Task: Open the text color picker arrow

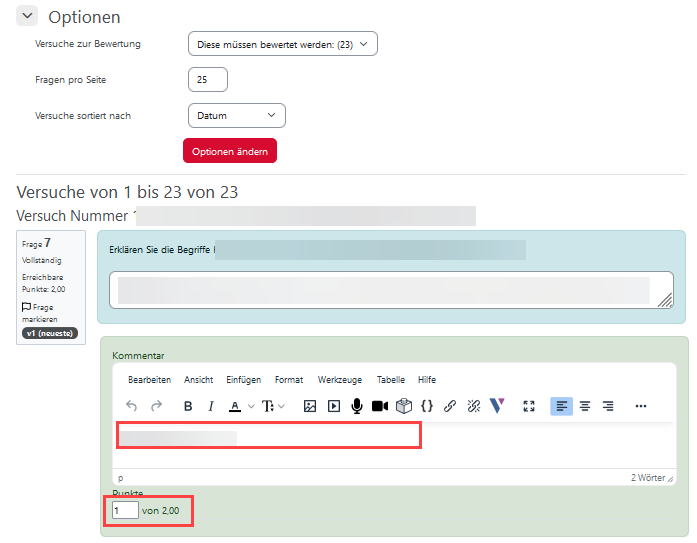Action: [x=250, y=406]
